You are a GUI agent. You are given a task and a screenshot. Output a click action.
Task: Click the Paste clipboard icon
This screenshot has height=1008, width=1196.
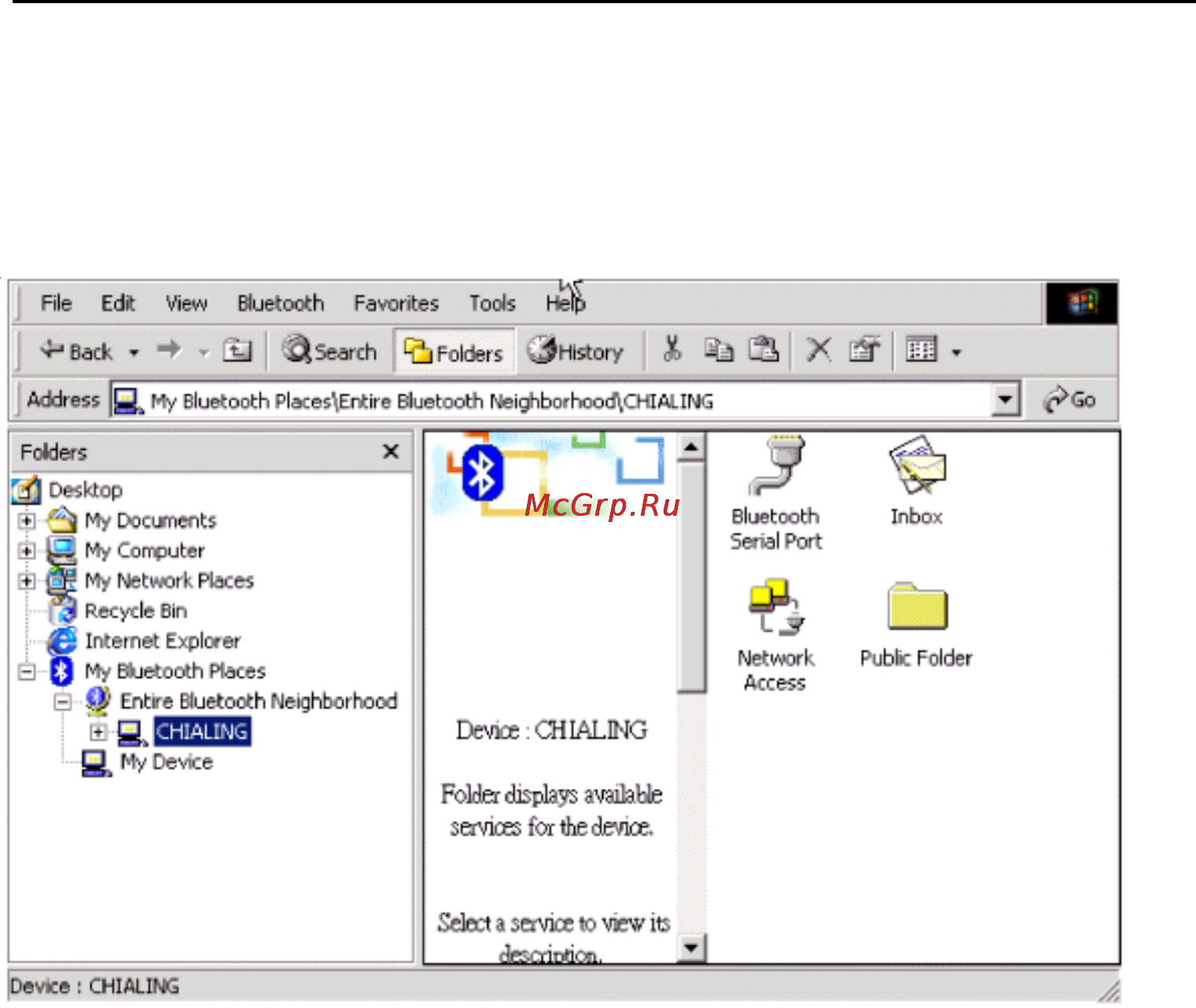click(763, 349)
